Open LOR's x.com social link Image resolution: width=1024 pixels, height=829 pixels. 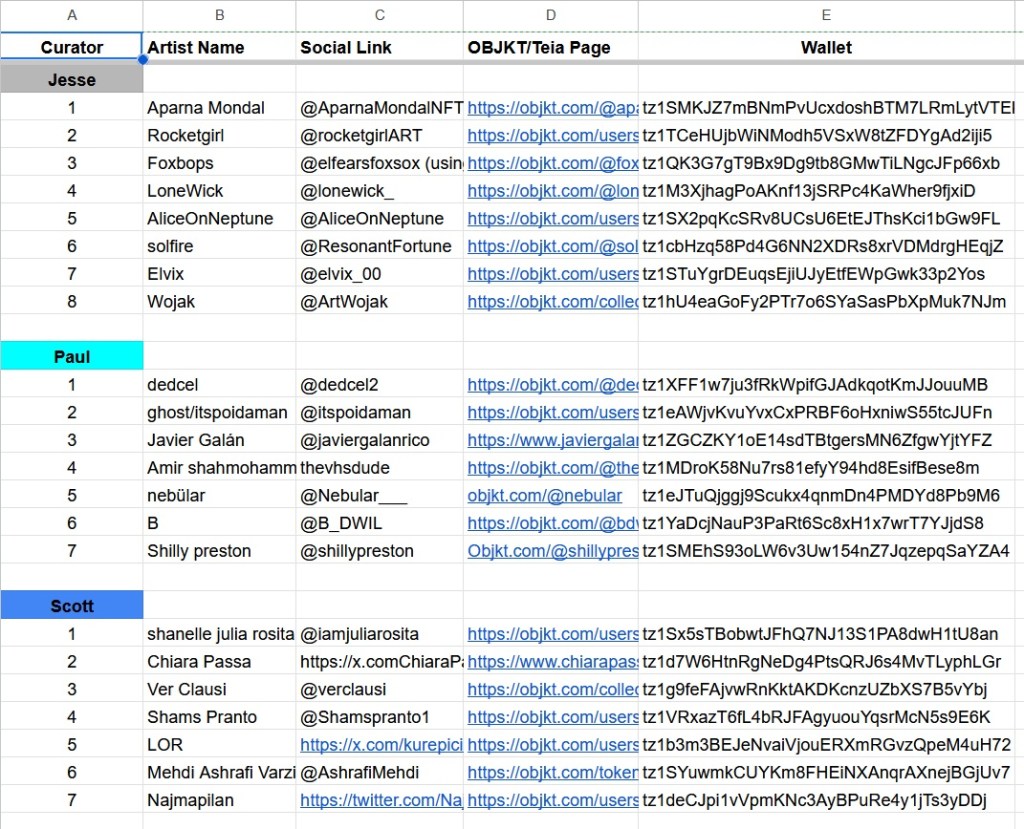(x=381, y=745)
